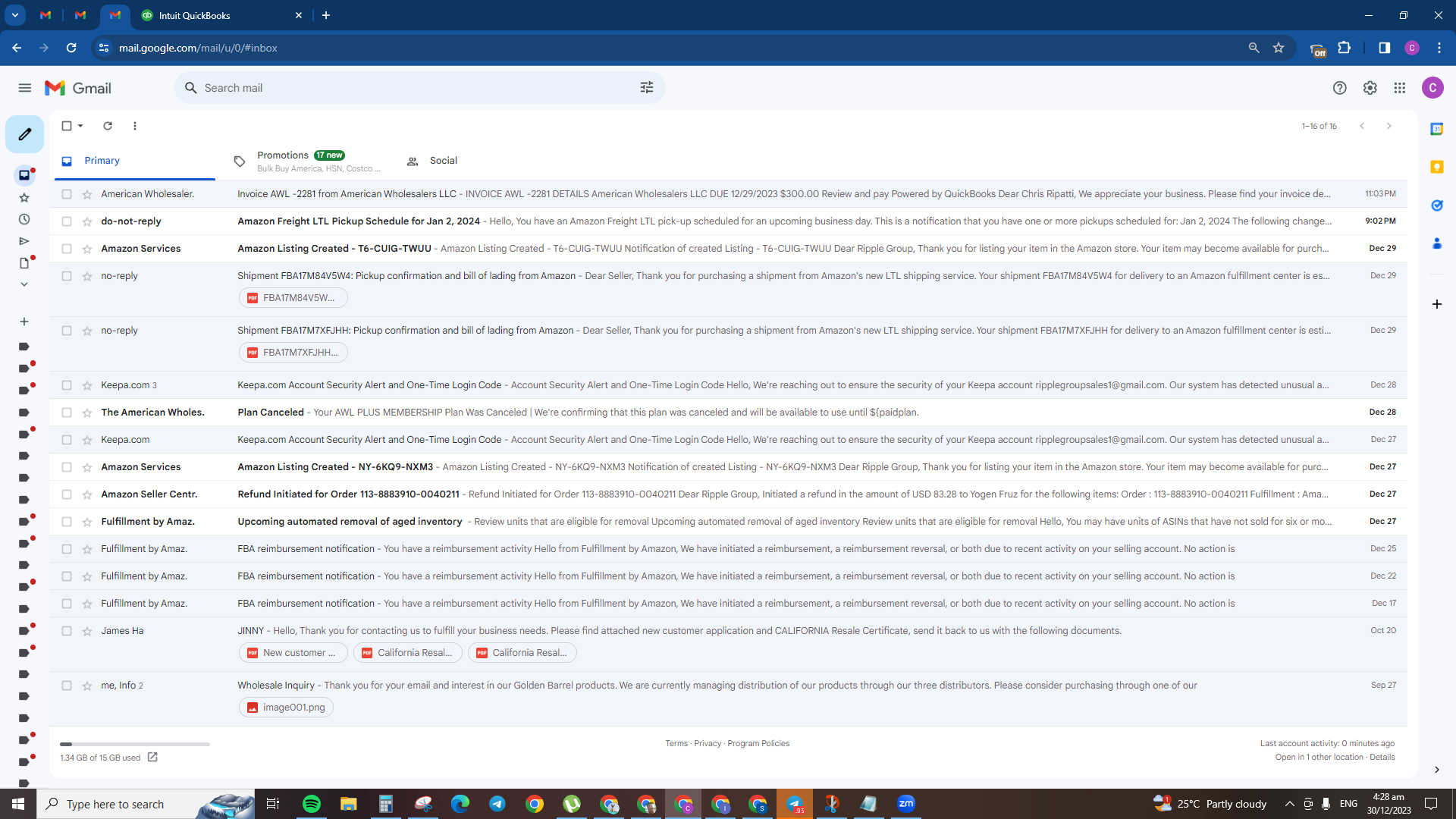Viewport: 1456px width, 819px height.
Task: Tick checkbox for do-not-reply Amazon Freight email
Action: (x=67, y=221)
